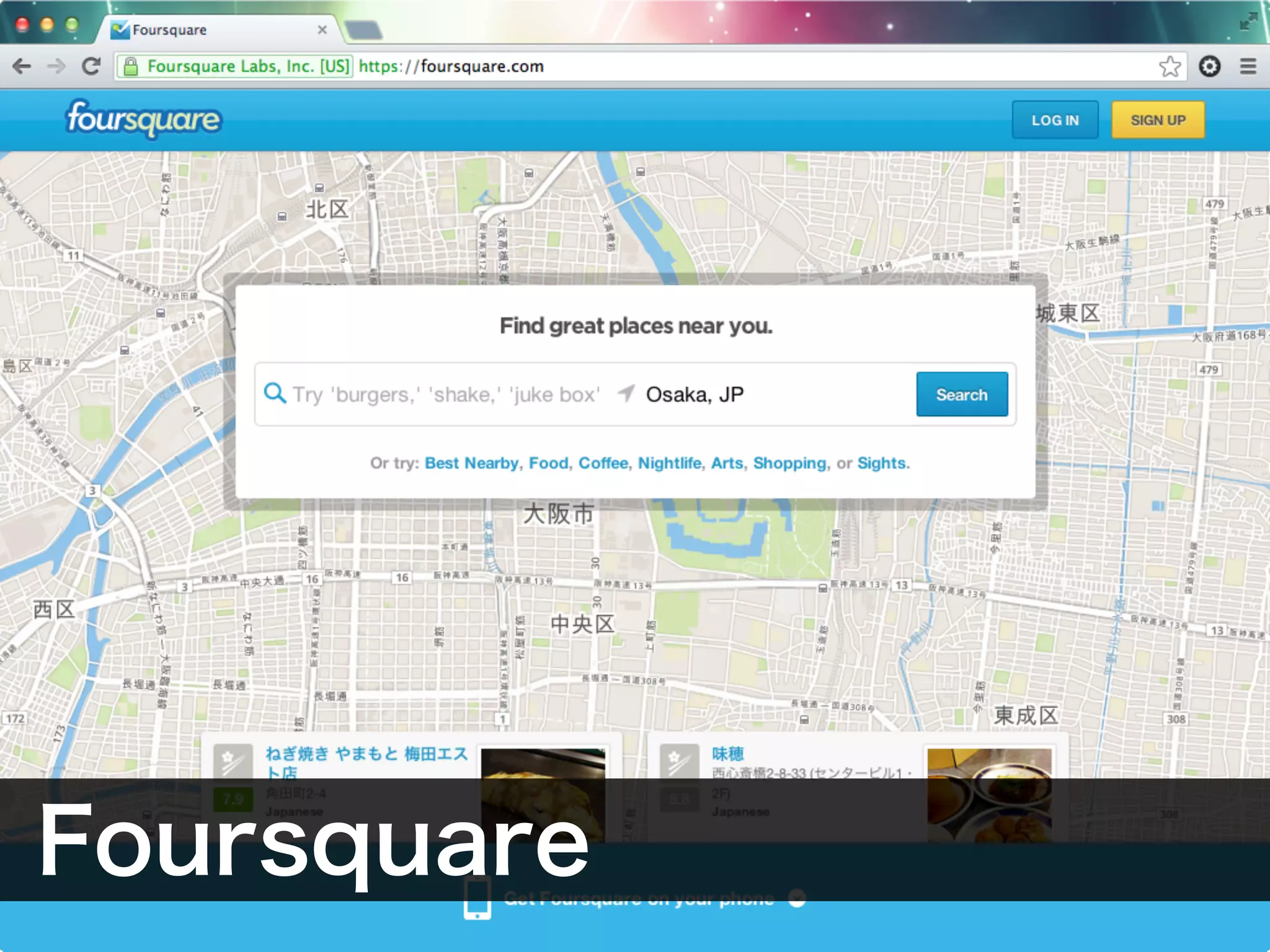The height and width of the screenshot is (952, 1270).
Task: Open the Shopping category link
Action: point(789,463)
